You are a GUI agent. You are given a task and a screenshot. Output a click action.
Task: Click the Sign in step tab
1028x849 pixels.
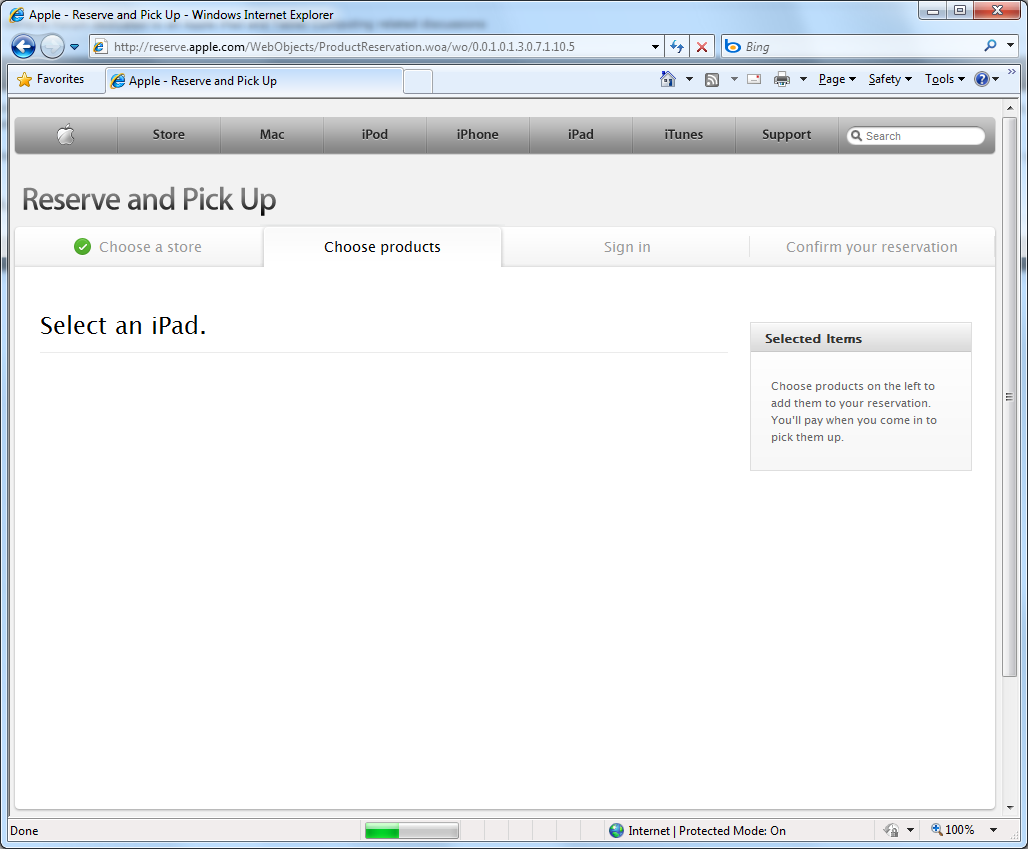tap(627, 247)
